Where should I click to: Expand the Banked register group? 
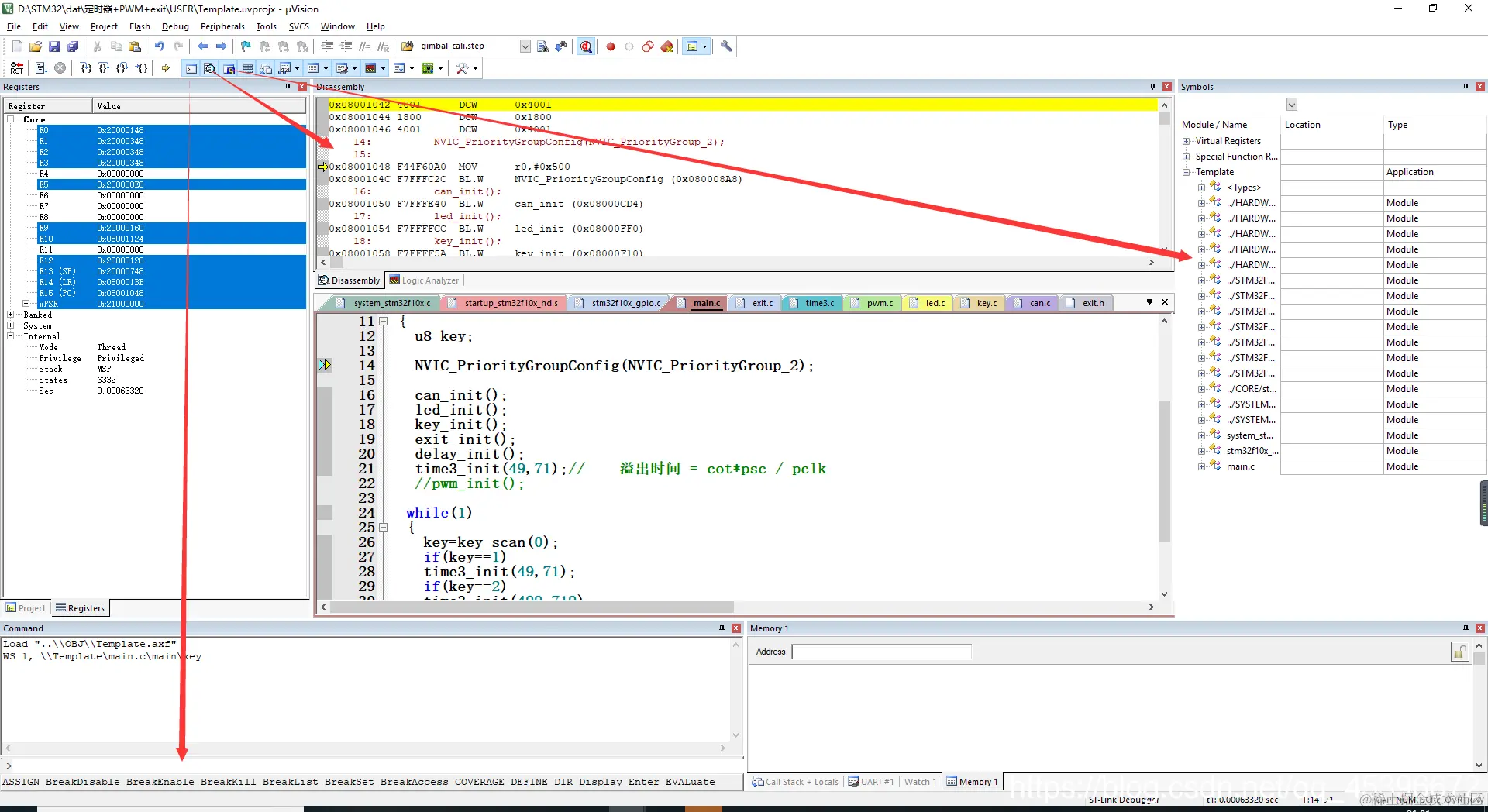[11, 315]
